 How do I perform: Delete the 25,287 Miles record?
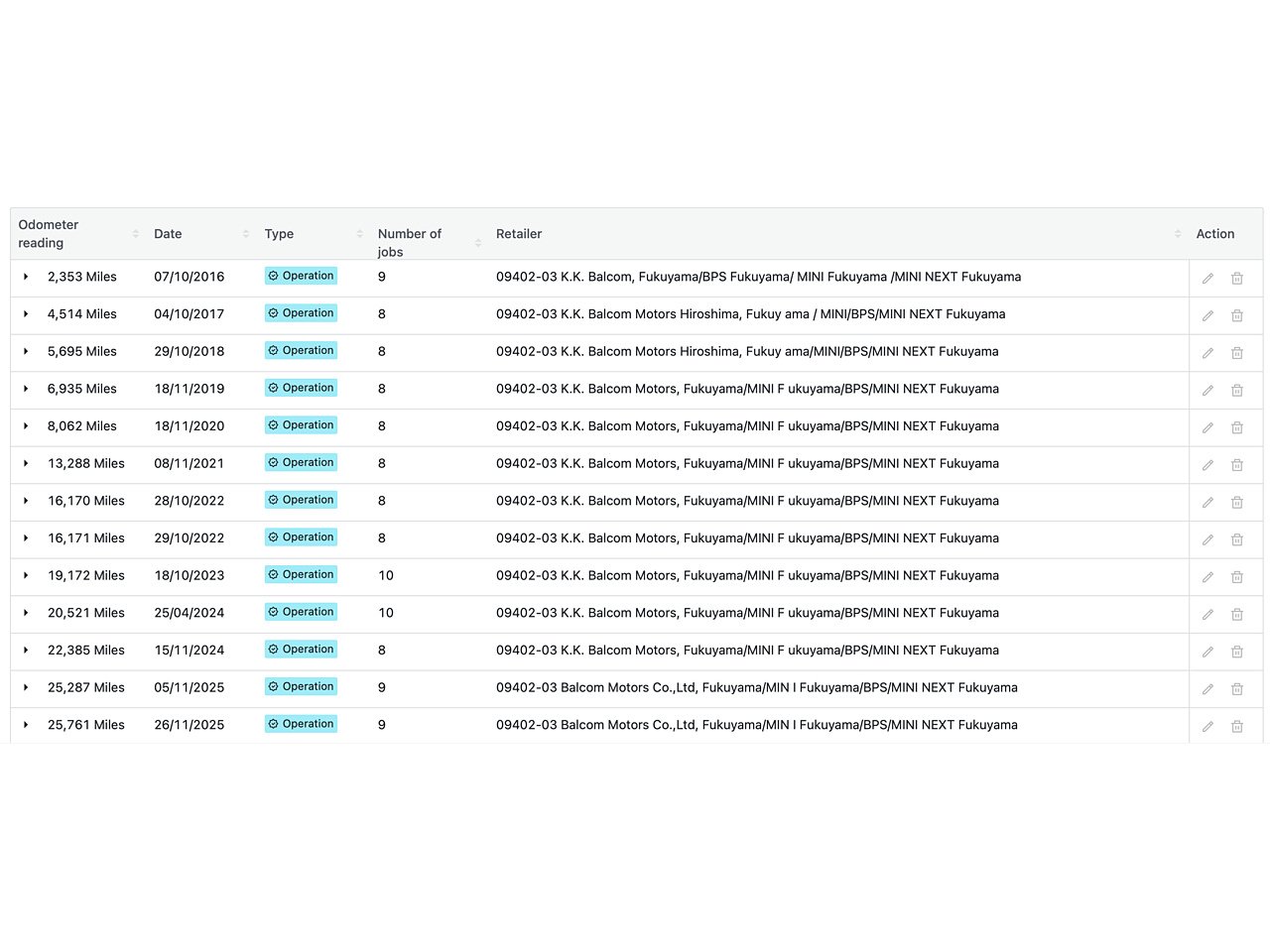(1237, 689)
